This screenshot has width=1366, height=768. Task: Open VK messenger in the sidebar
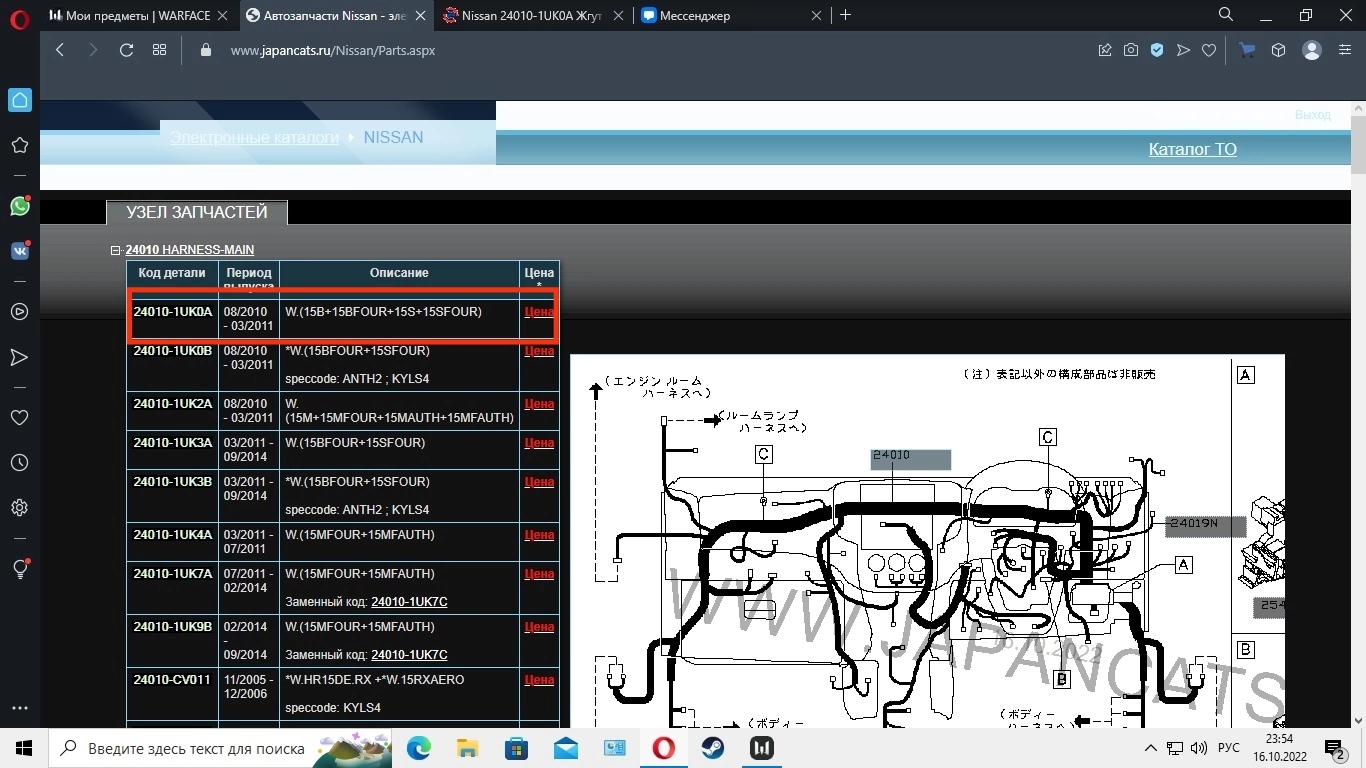[19, 251]
